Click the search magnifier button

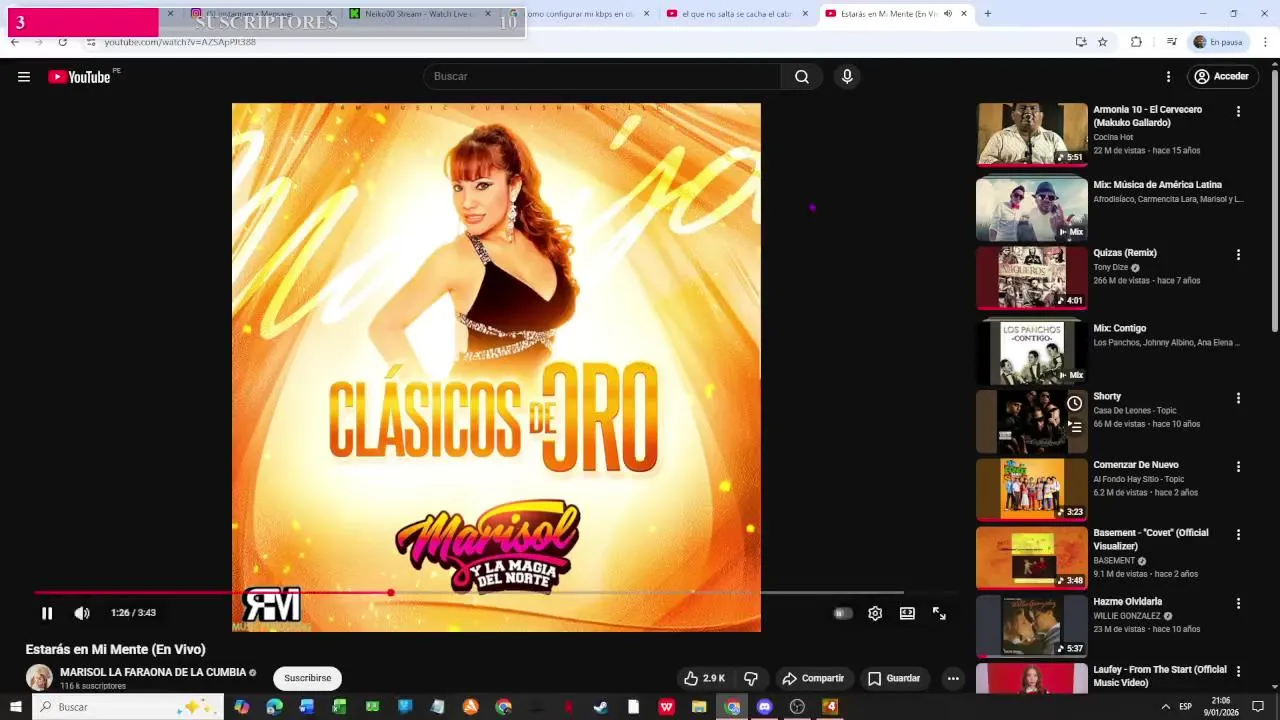click(802, 77)
